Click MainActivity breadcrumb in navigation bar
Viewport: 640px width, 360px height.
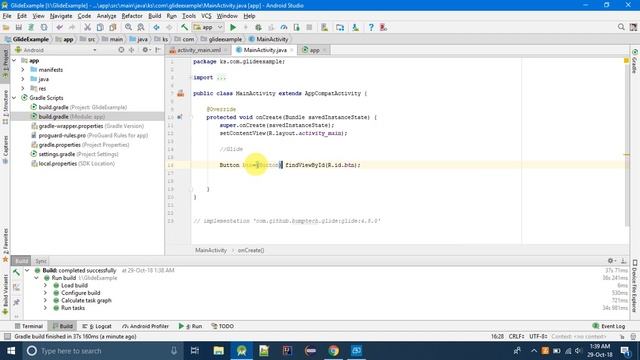point(268,39)
